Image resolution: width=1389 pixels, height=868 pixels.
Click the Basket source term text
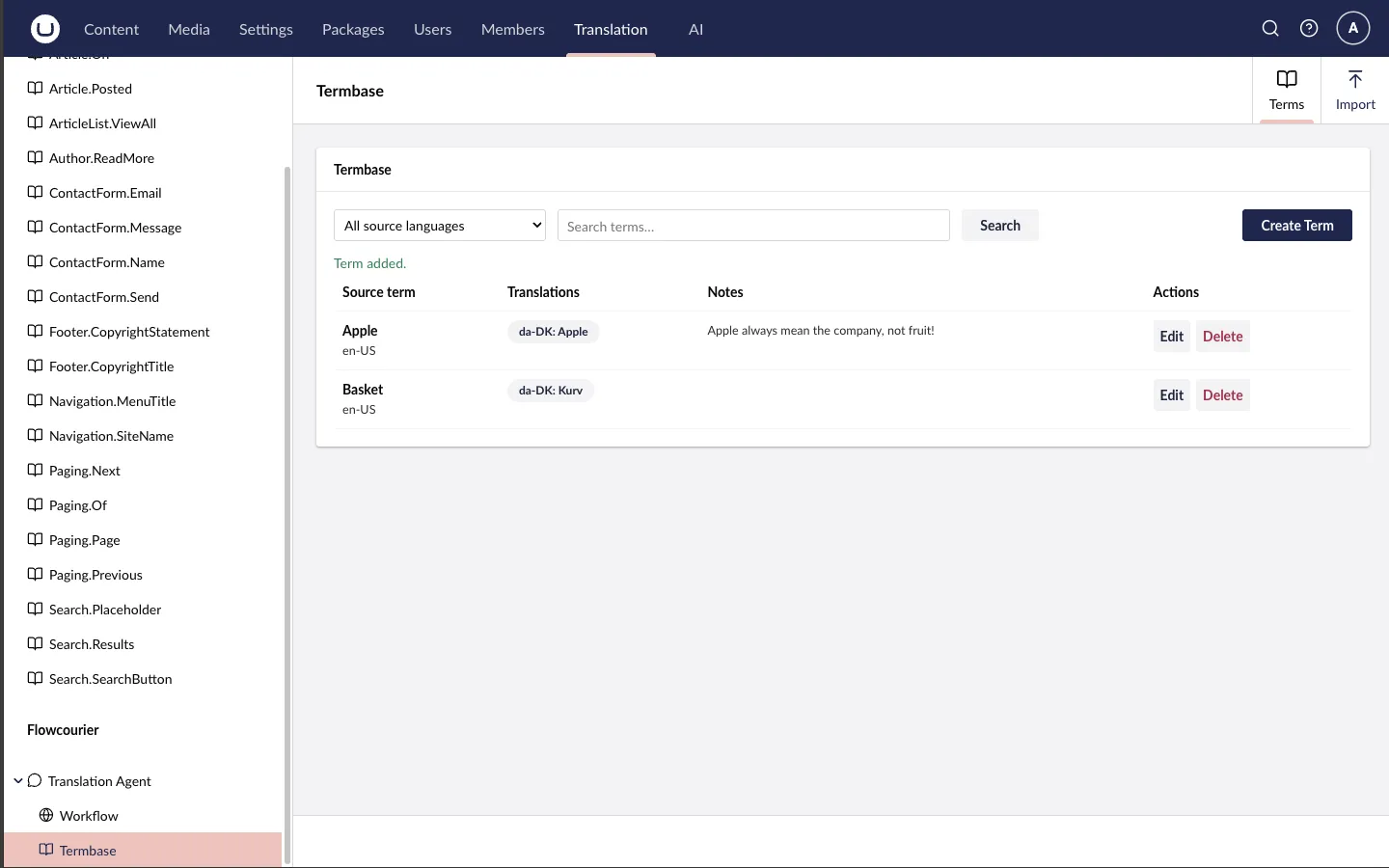pos(363,390)
